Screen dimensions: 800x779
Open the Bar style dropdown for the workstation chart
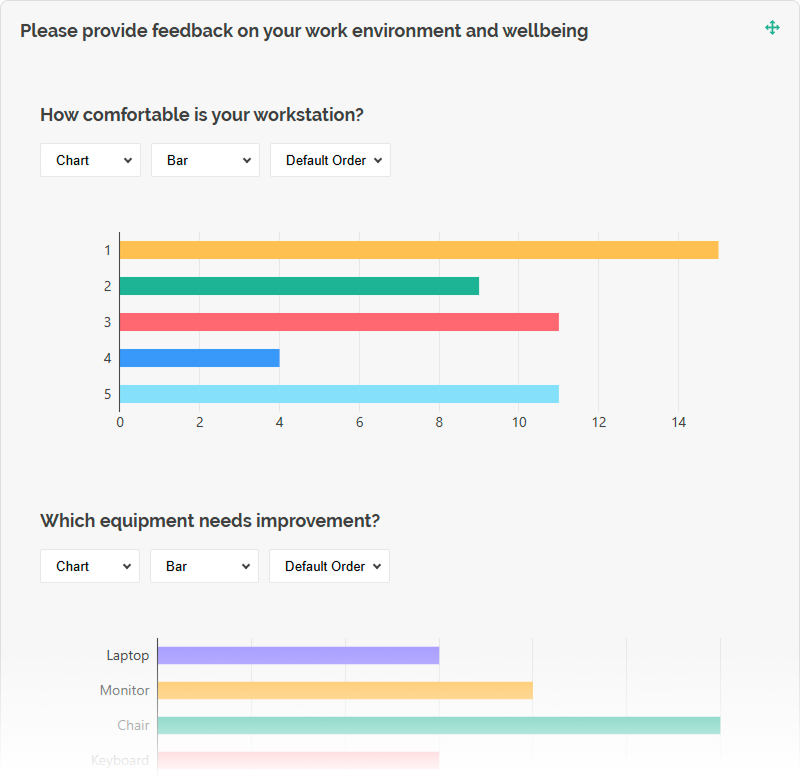205,160
